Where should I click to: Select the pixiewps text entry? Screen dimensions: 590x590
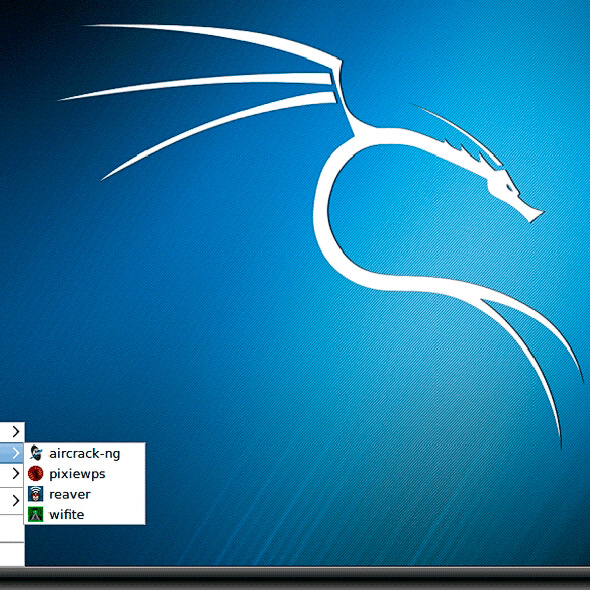77,474
